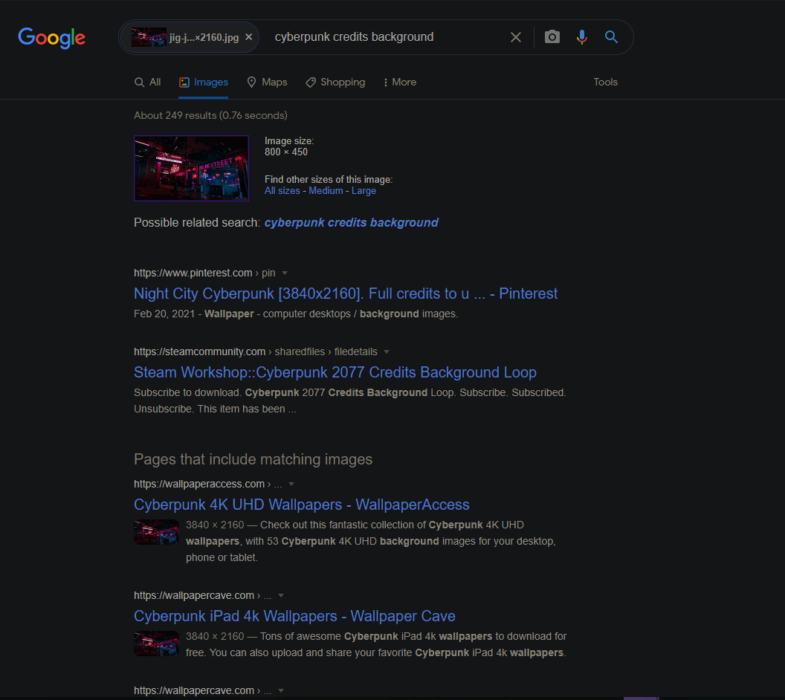Screen dimensions: 785x700
Task: Open the uploaded cyberpunk street image preview
Action: [x=191, y=168]
